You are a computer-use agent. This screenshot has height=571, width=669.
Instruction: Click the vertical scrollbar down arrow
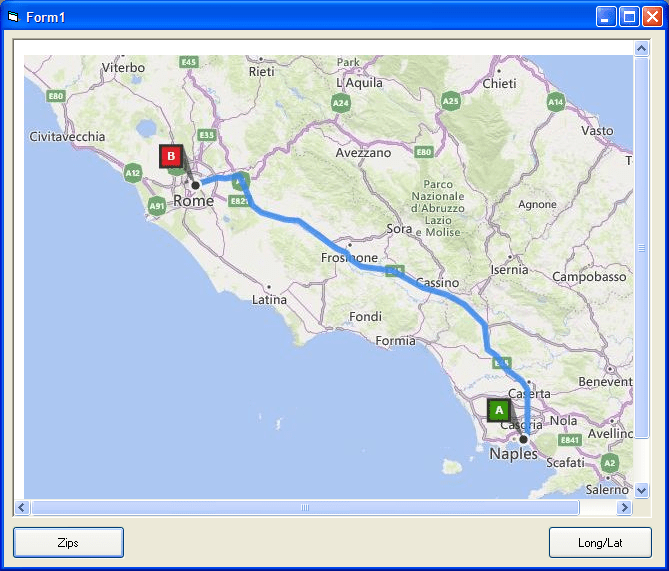click(641, 490)
